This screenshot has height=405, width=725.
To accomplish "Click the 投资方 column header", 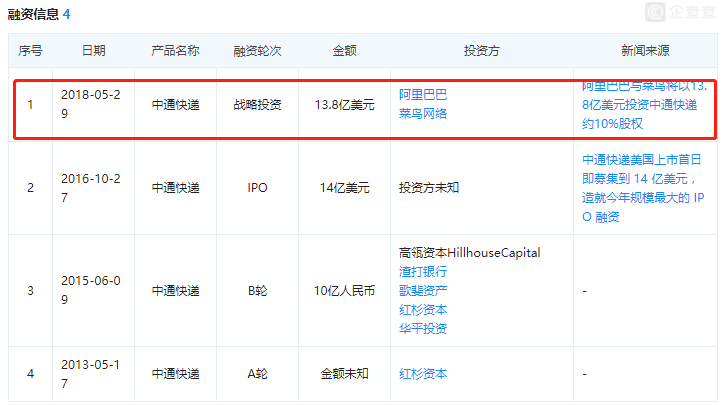I will (x=482, y=50).
